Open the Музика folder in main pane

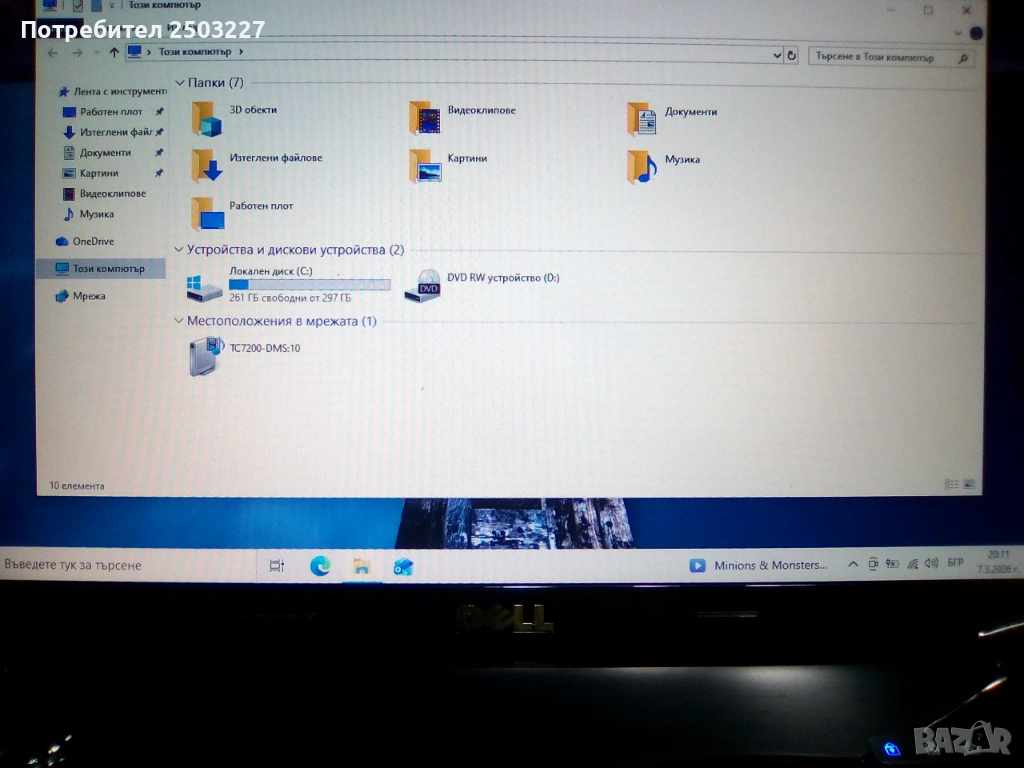click(642, 166)
